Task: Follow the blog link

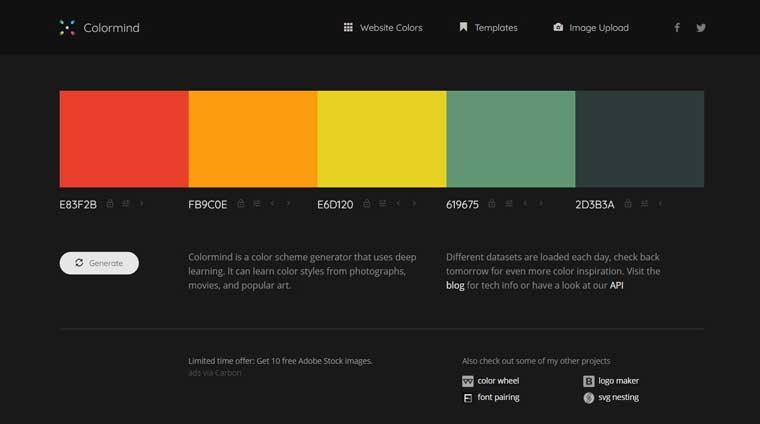Action: coord(455,285)
